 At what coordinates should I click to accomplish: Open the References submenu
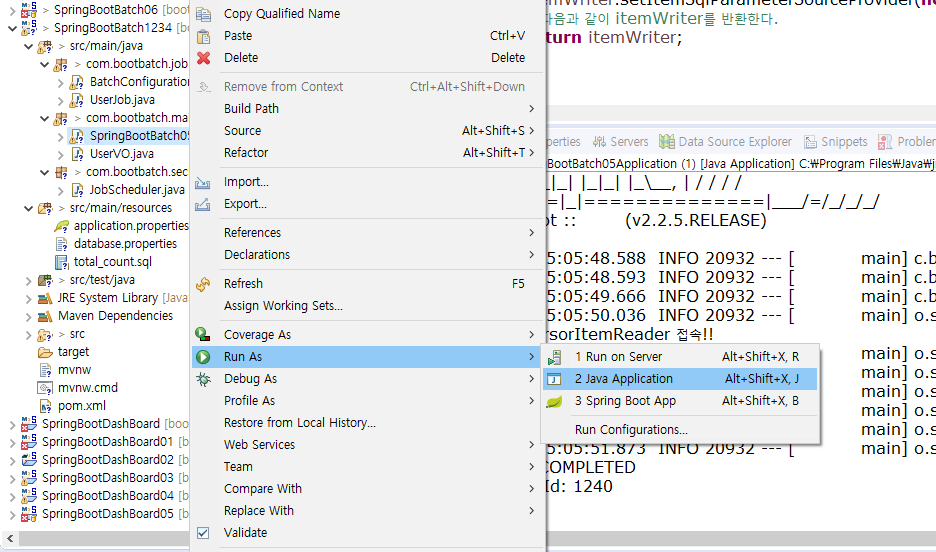click(x=368, y=233)
